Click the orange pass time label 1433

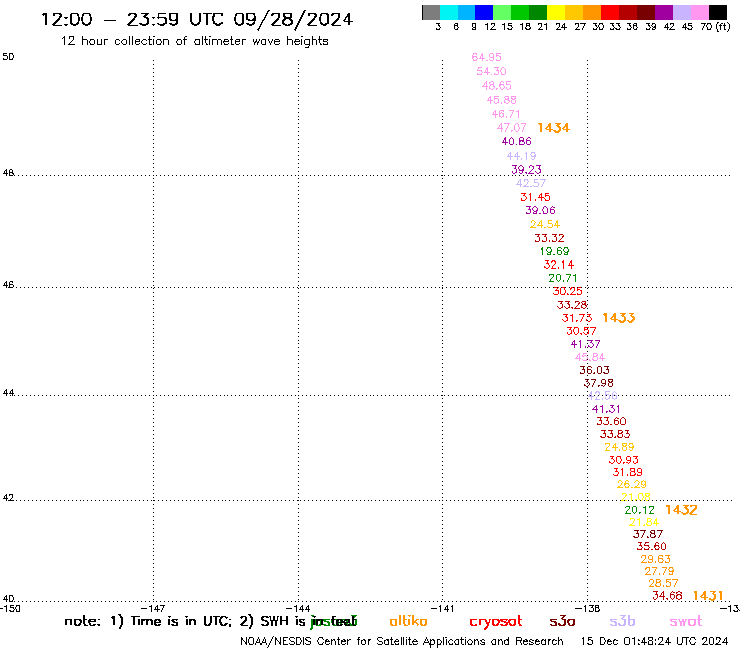pos(619,318)
